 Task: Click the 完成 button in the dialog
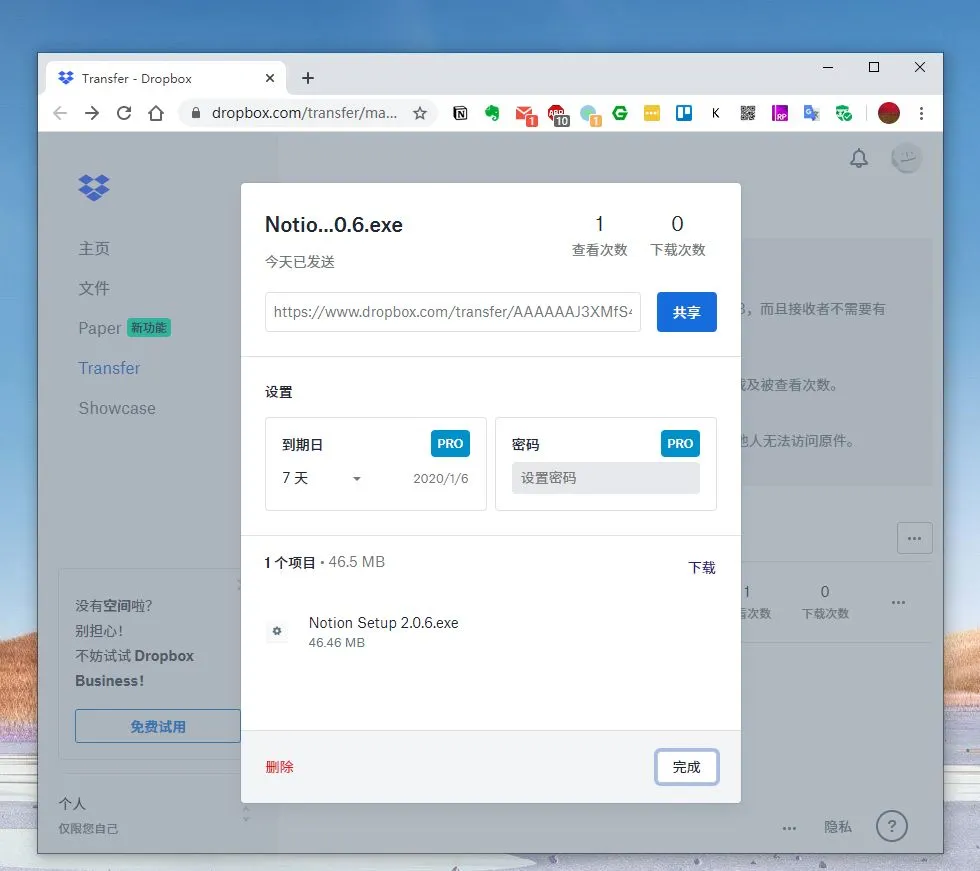point(686,767)
